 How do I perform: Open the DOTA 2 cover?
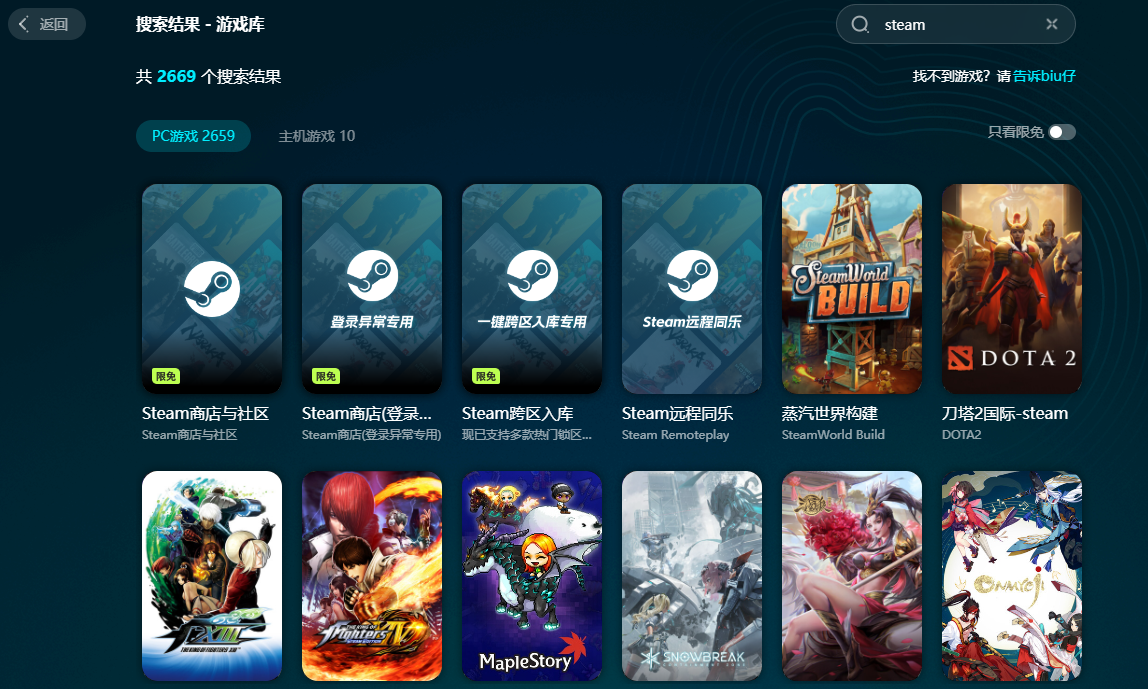[x=1012, y=288]
